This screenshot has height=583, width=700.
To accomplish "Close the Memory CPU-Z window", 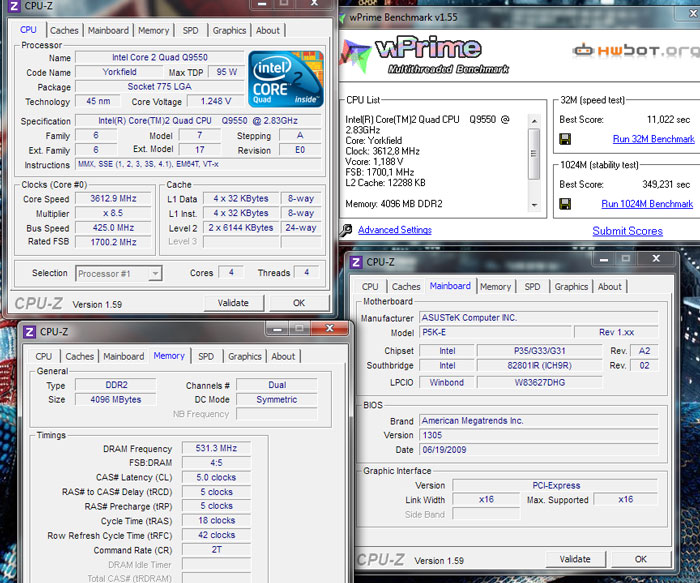I will point(329,328).
